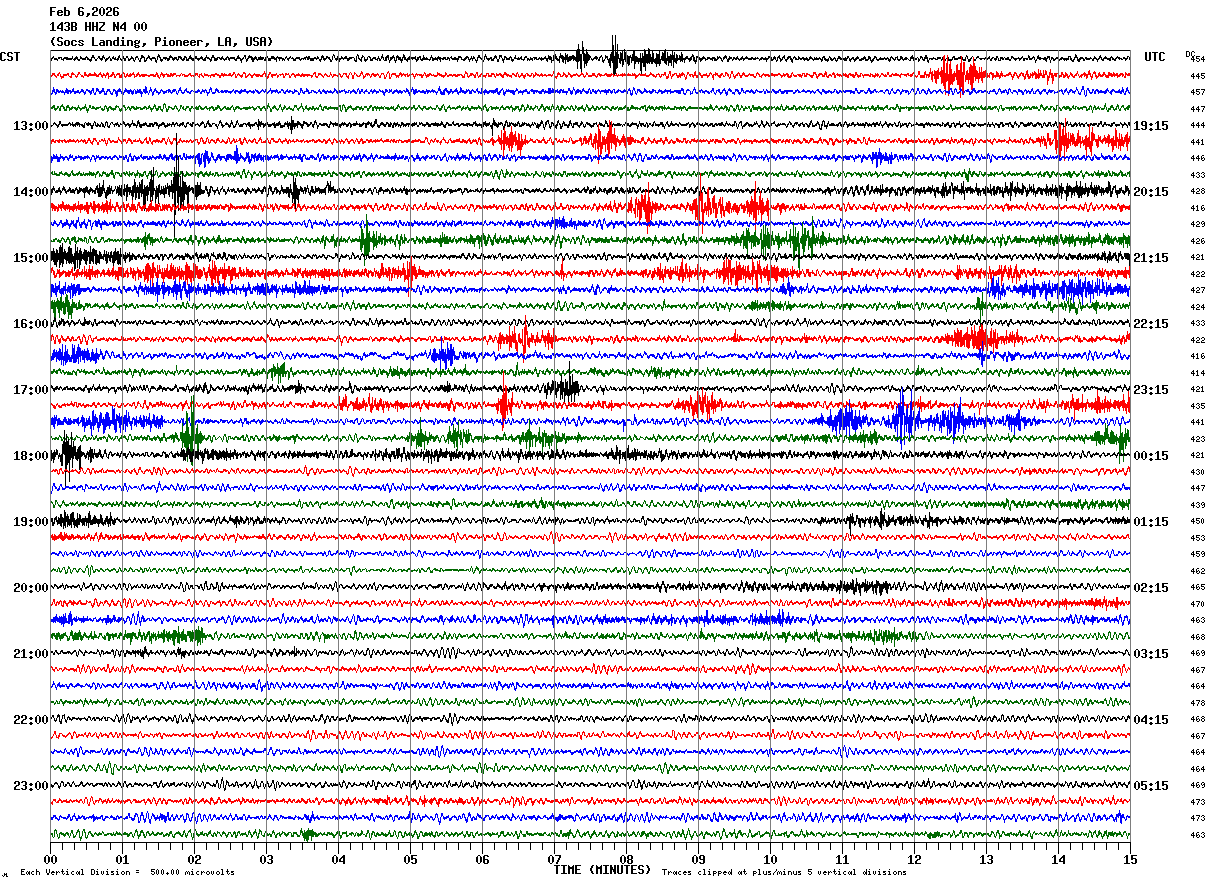Click the 21:15 UTC row label

click(x=1151, y=258)
